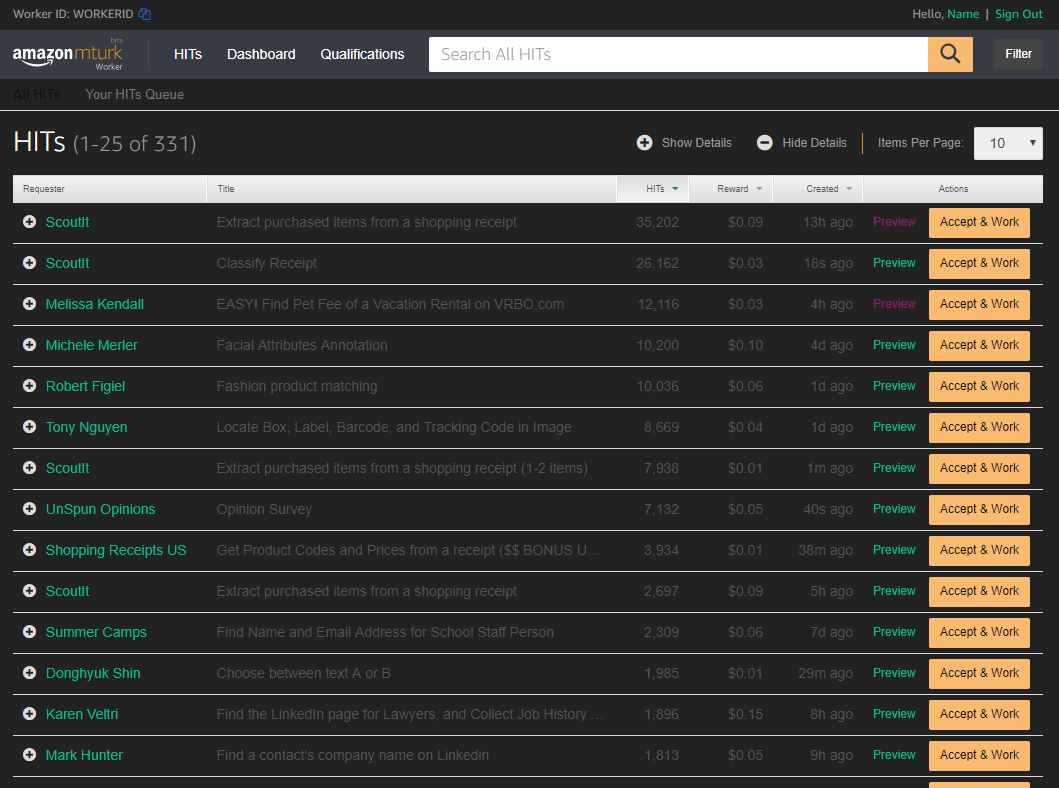The height and width of the screenshot is (788, 1059).
Task: Expand the Karen Veltri row details
Action: pos(29,714)
